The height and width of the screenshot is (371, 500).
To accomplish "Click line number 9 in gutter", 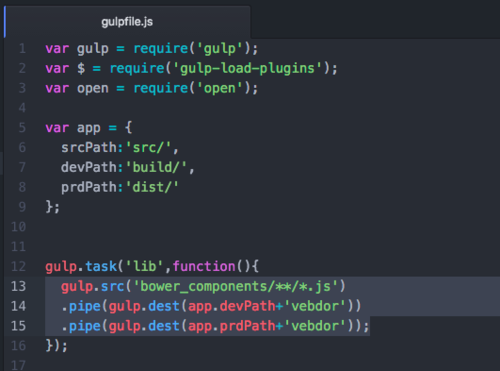I will [x=22, y=207].
